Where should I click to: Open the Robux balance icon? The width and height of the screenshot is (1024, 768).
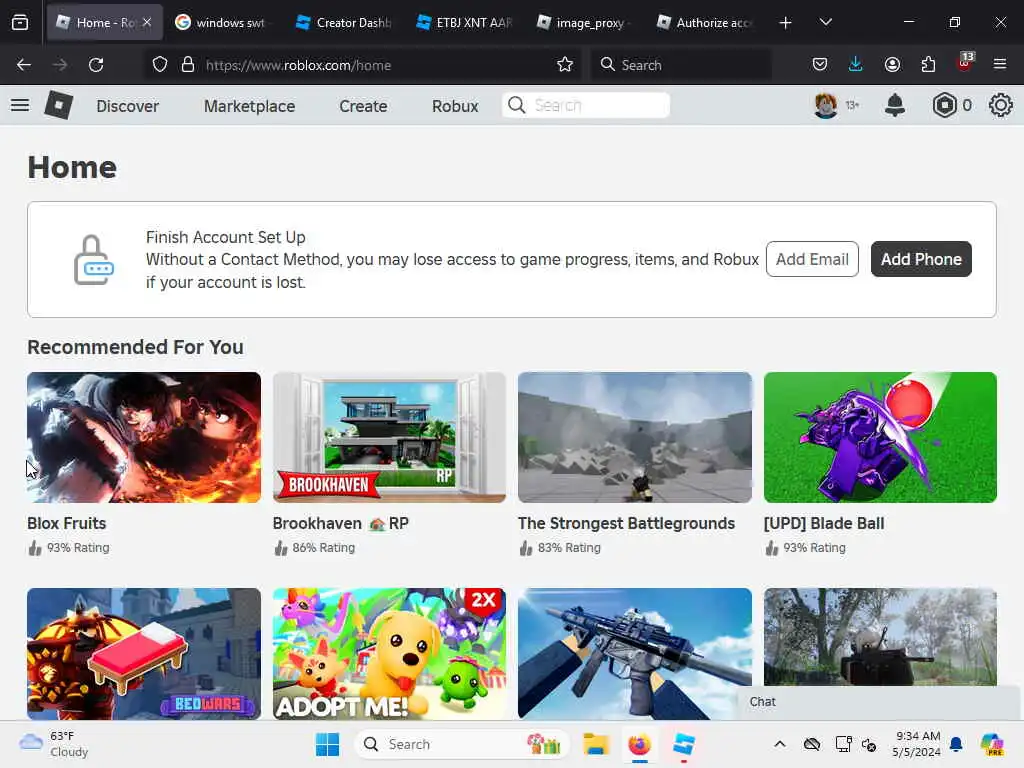(944, 105)
